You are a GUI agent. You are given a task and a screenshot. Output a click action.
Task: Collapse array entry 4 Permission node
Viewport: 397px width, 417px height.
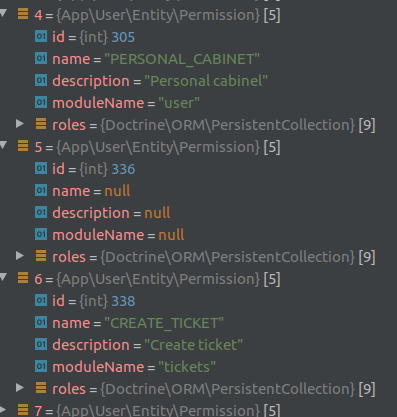point(3,13)
